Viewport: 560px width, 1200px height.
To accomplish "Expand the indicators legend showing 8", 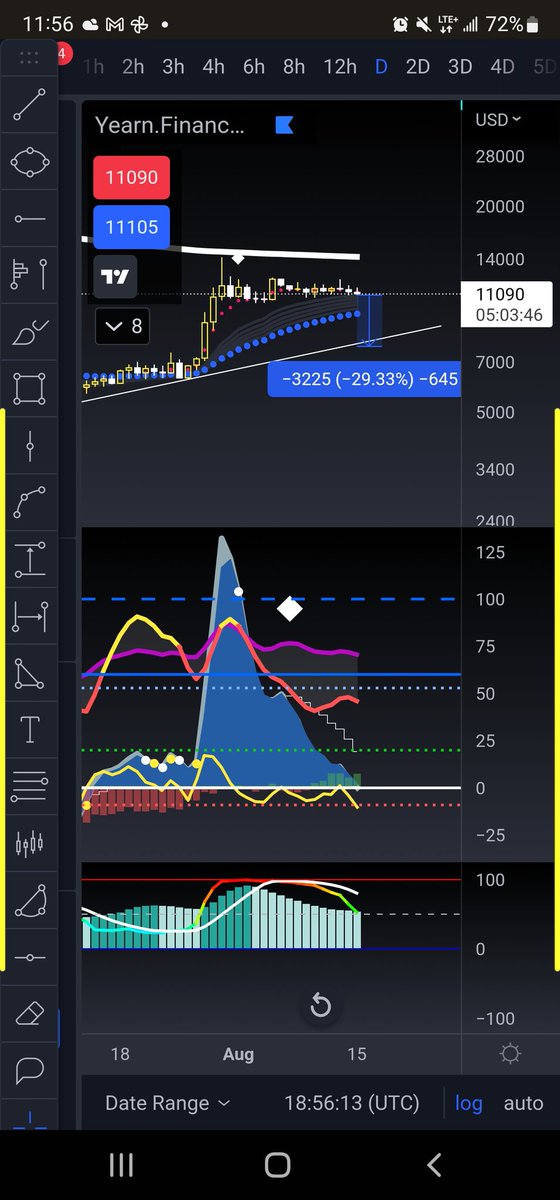I will [123, 325].
